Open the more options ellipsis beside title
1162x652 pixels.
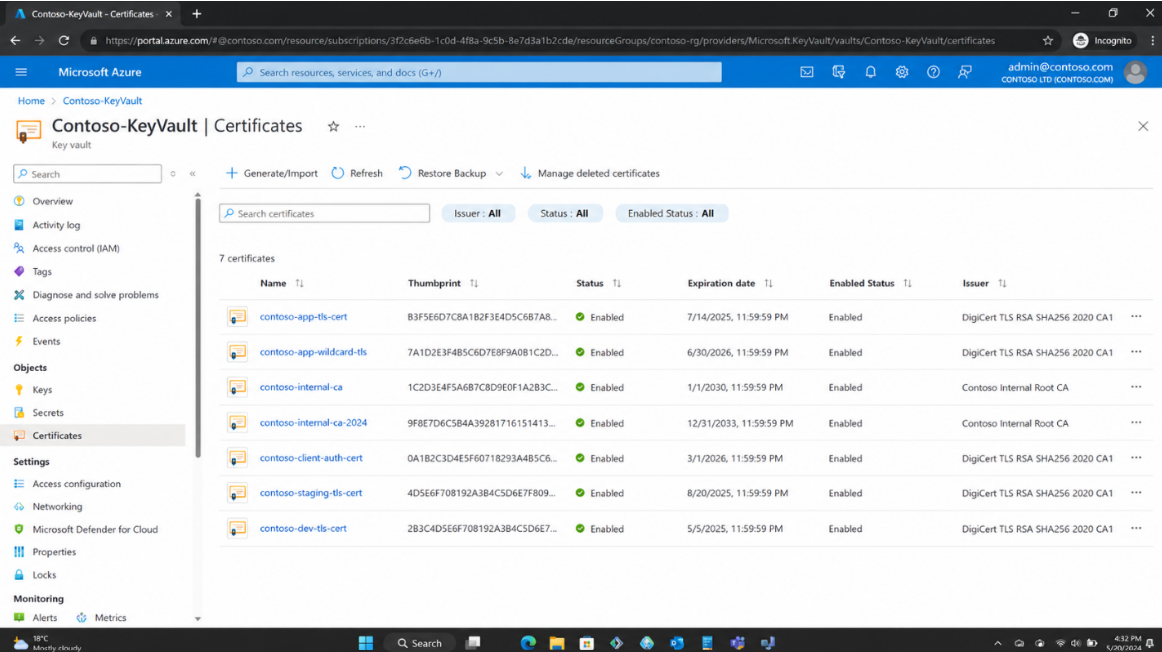point(360,127)
